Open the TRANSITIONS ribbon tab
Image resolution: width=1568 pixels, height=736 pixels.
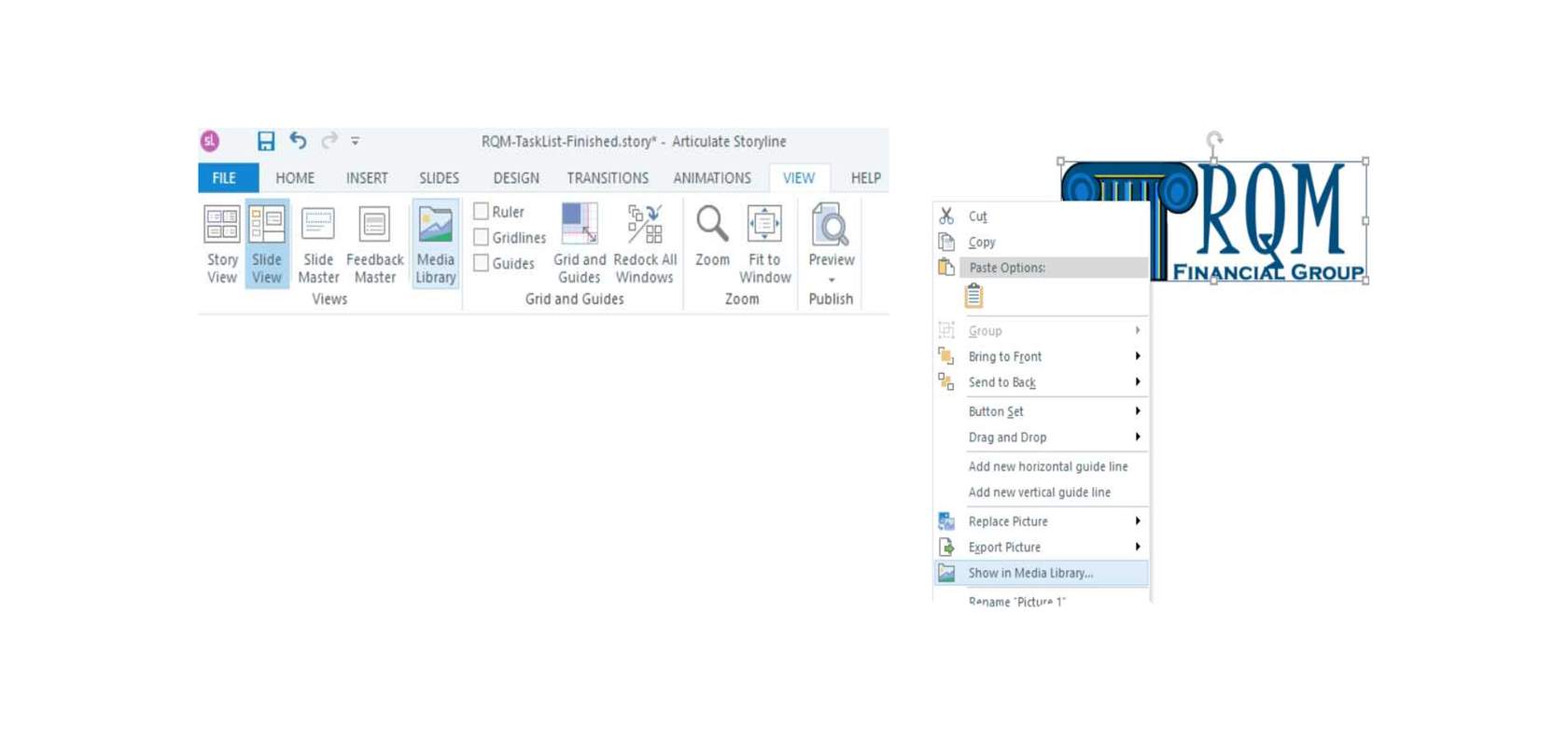[x=608, y=177]
